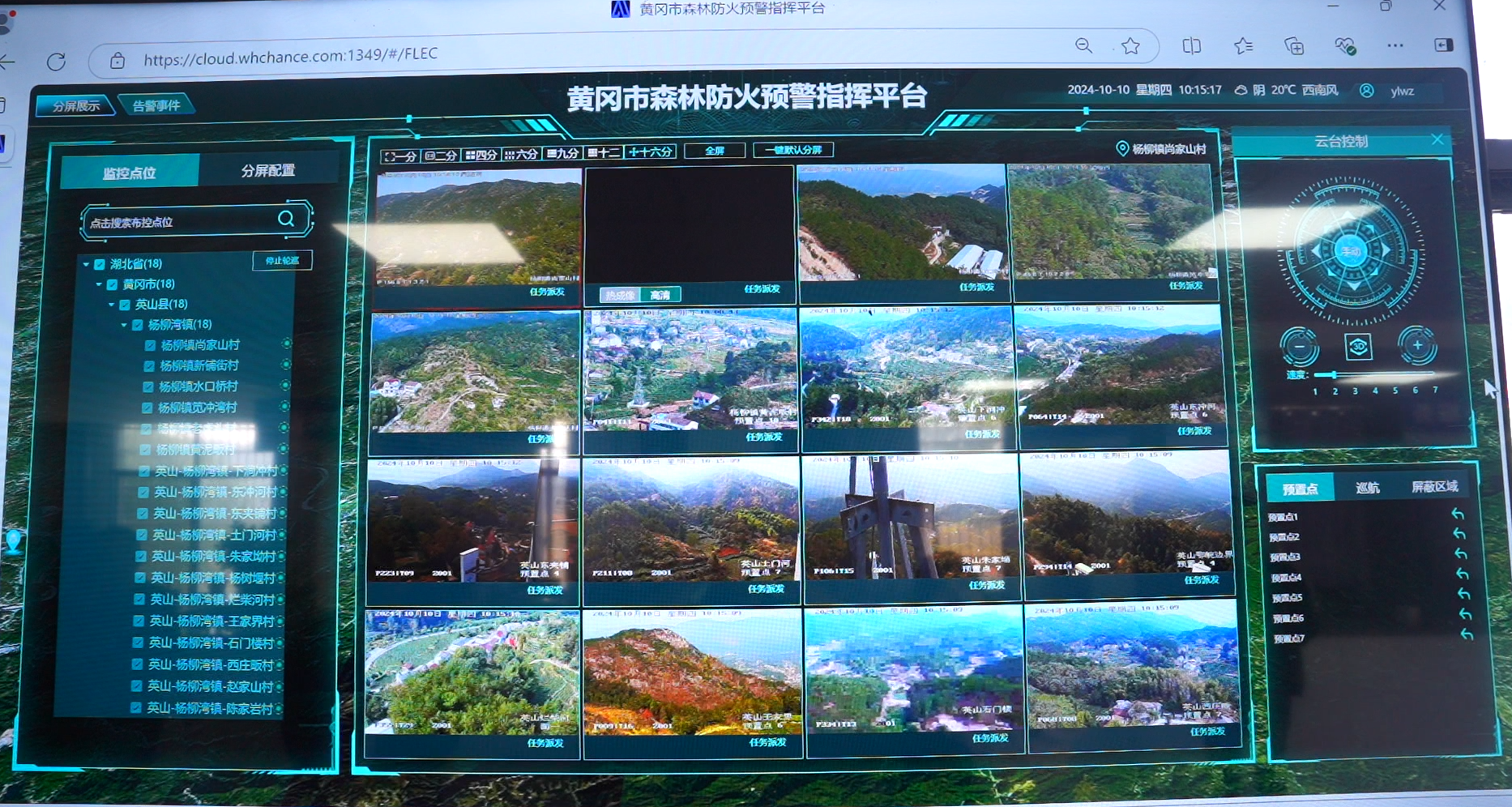The width and height of the screenshot is (1512, 807).
Task: Collapse the 杨柳湾镇(18) tree node
Action: tap(124, 325)
